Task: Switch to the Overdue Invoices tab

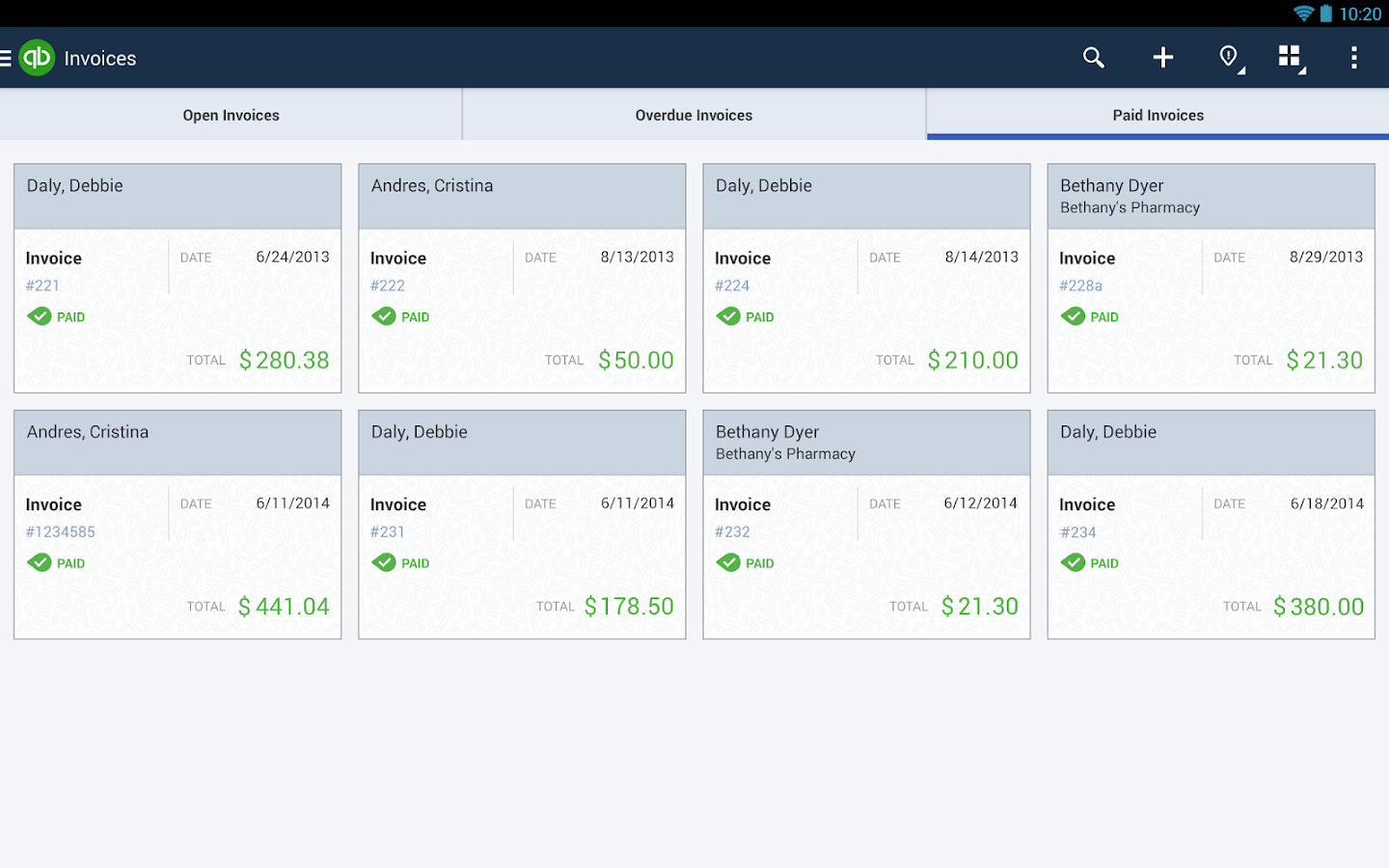Action: (x=694, y=115)
